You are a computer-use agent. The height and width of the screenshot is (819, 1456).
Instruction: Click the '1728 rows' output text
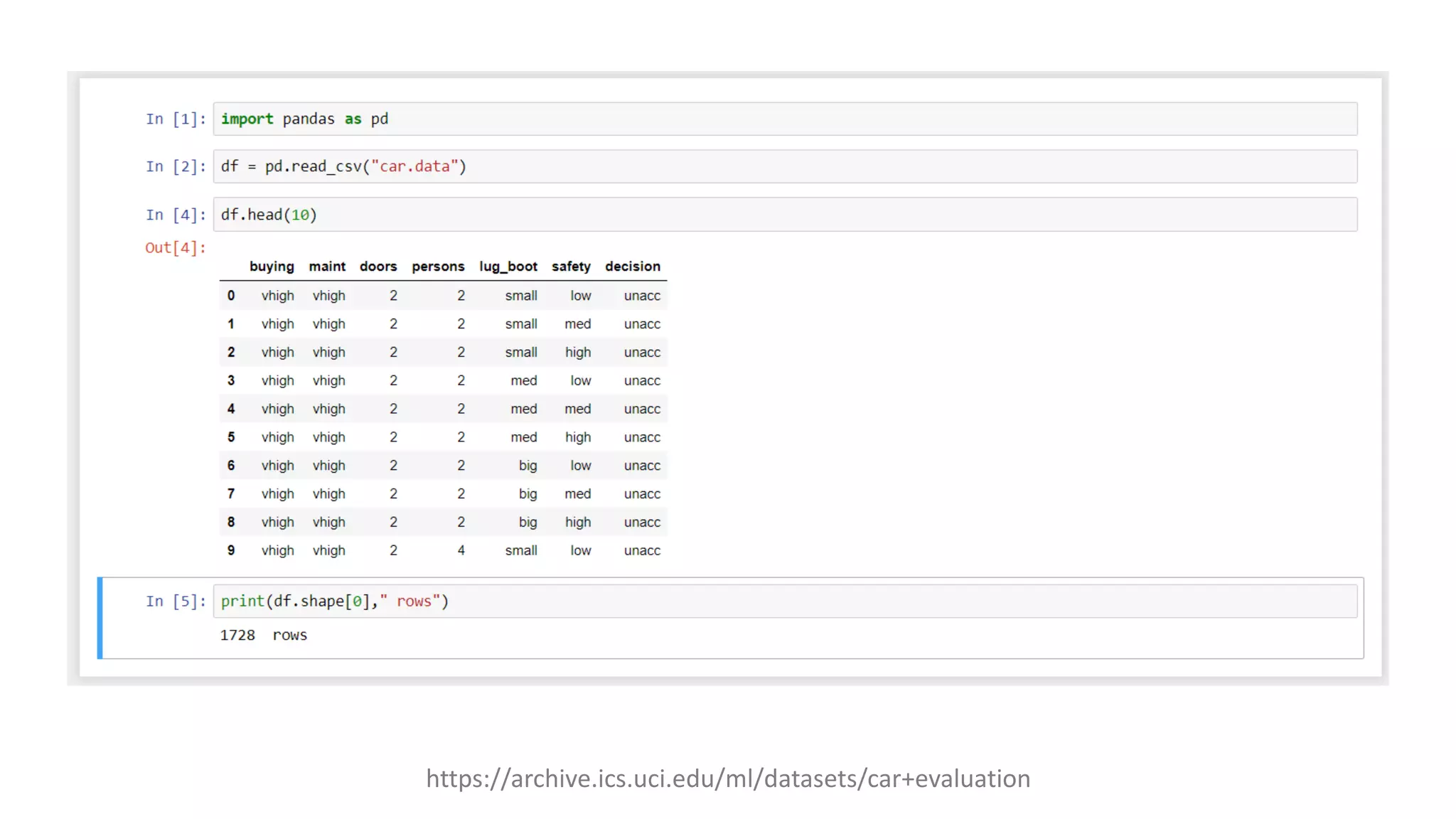[264, 635]
